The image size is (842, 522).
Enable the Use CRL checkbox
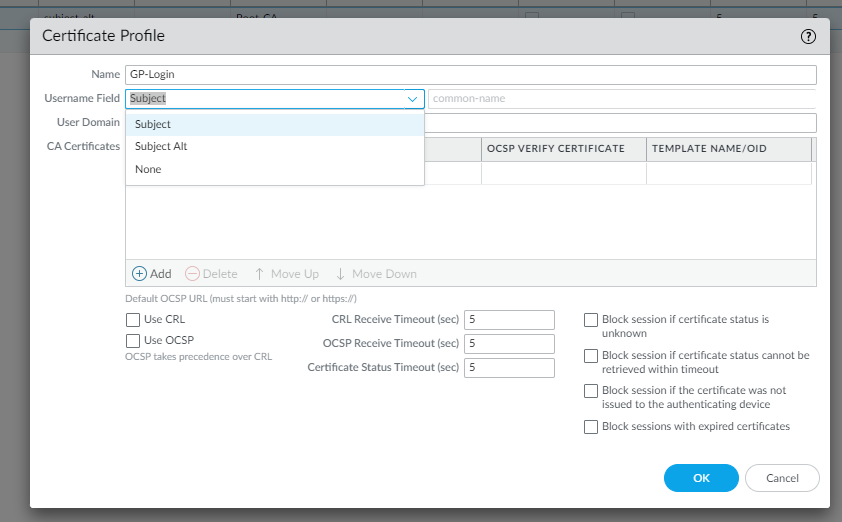point(133,320)
